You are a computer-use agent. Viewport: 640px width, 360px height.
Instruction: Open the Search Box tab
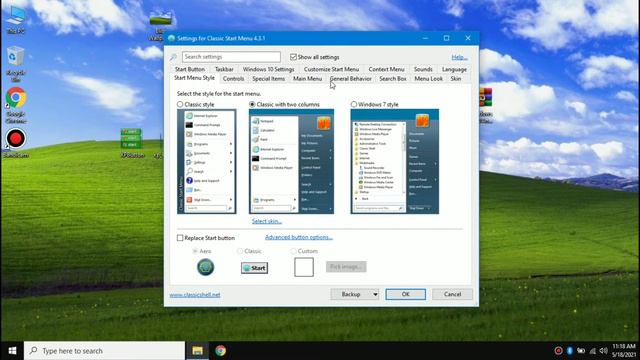point(393,78)
